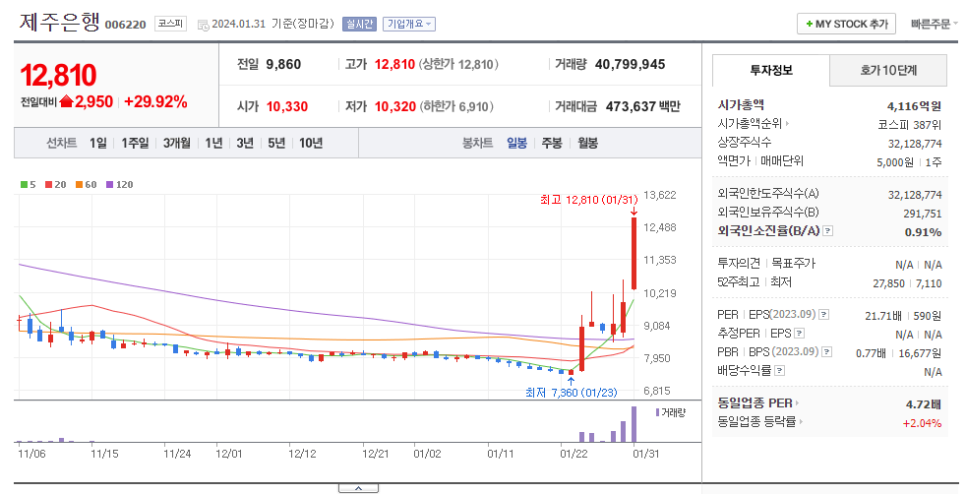Click the 실시간 badge
966x494 pixels.
[359, 24]
